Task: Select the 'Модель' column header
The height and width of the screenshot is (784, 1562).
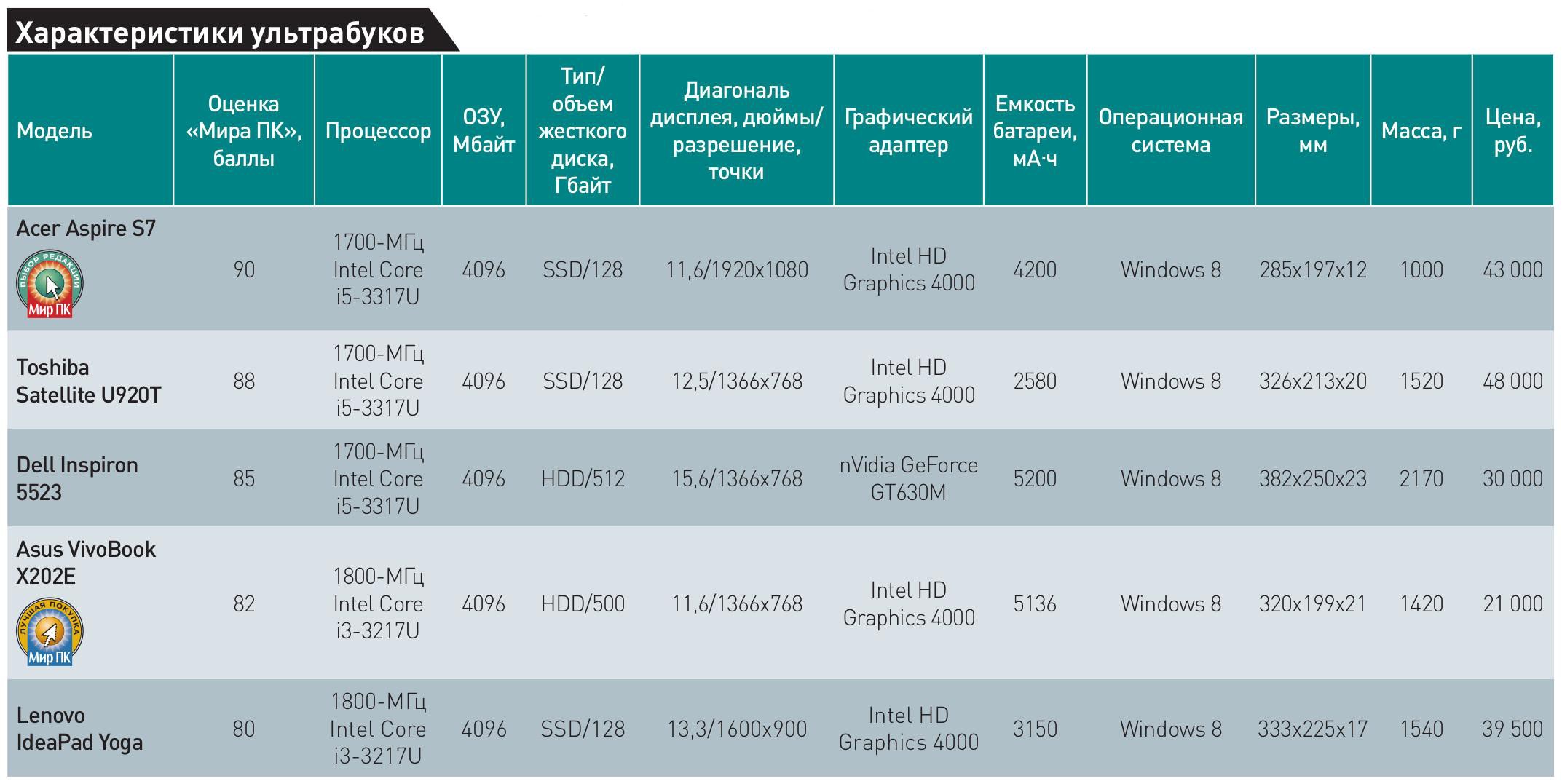Action: tap(55, 131)
